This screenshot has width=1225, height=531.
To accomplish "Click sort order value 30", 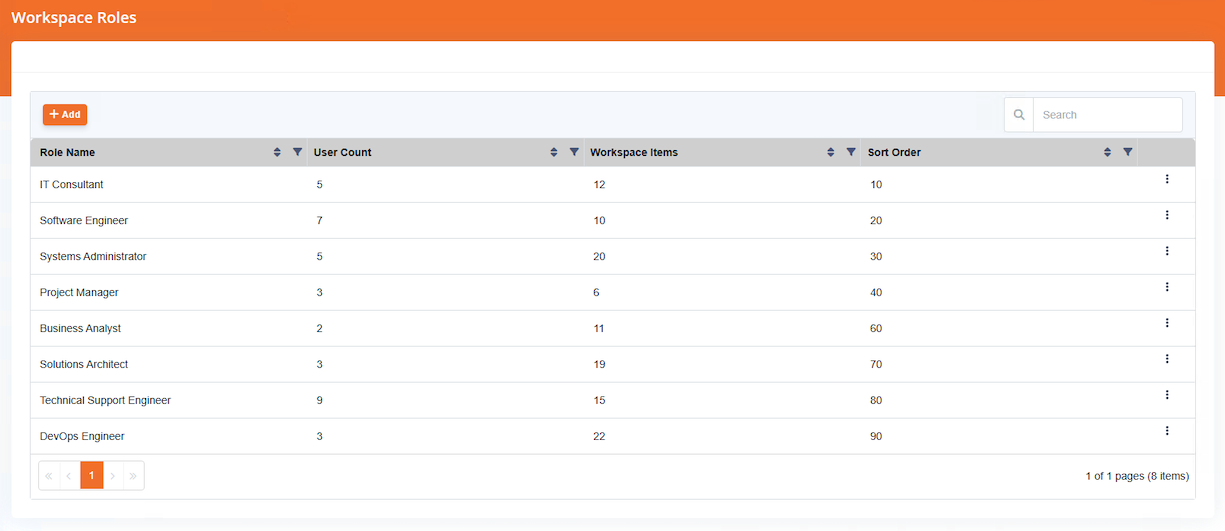I will tap(876, 256).
